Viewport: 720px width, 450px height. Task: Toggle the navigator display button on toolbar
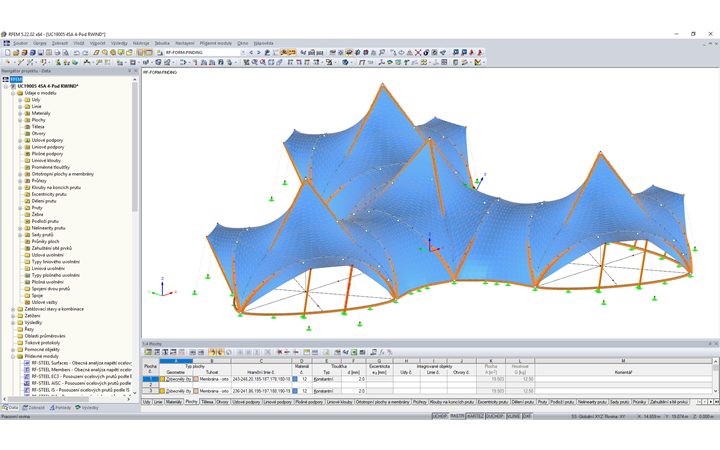(141, 52)
